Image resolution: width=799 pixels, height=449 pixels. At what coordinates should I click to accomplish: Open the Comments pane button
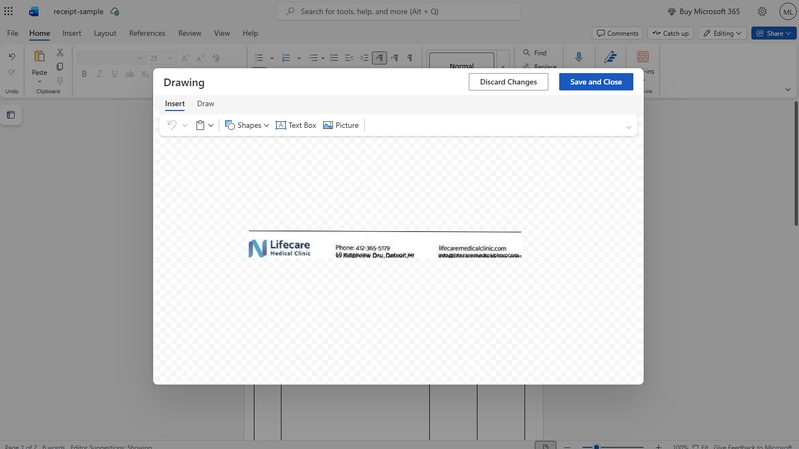[x=617, y=33]
